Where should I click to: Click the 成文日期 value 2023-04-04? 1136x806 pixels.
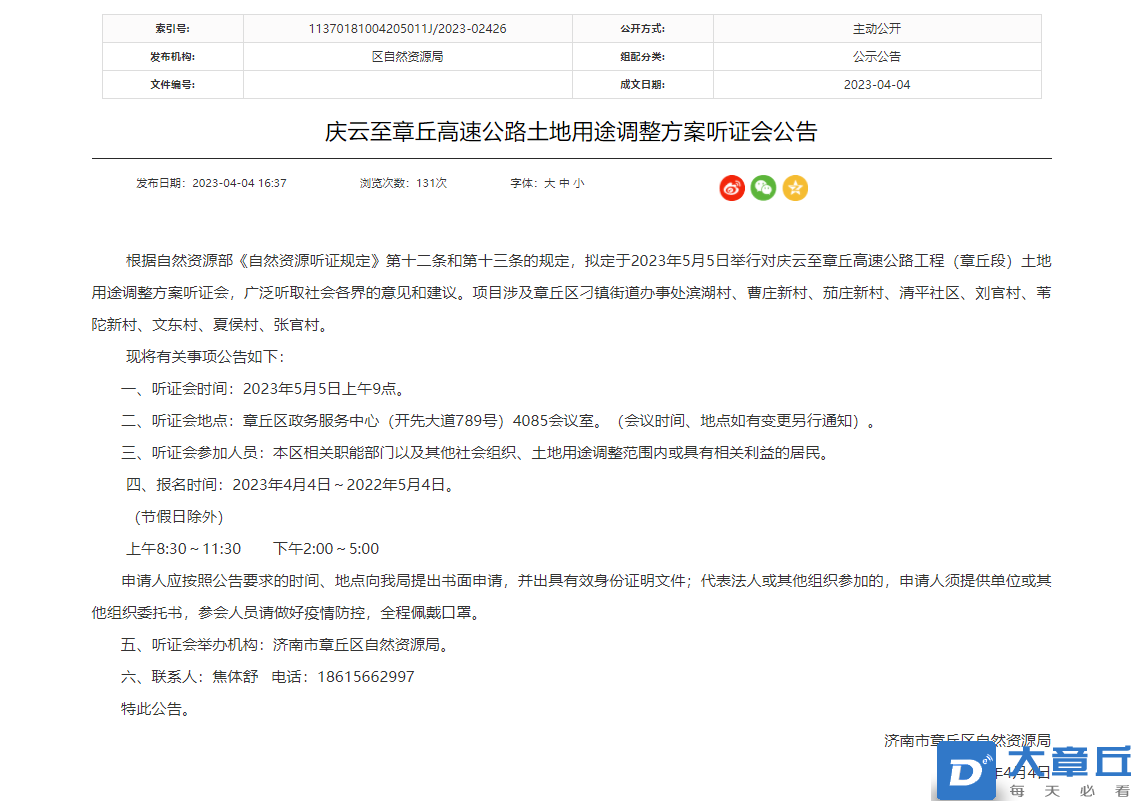[x=877, y=85]
